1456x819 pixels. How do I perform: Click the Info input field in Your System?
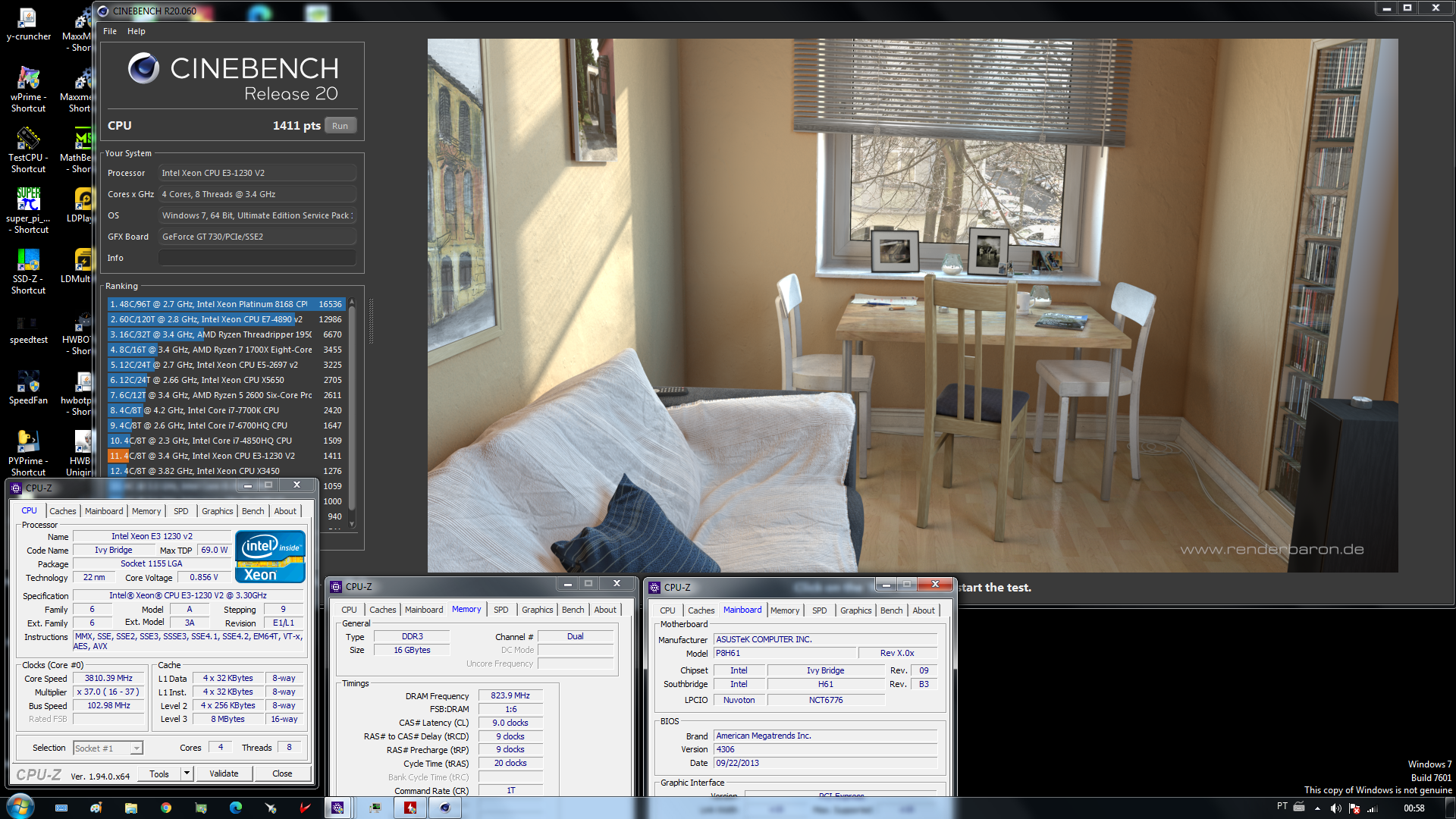(257, 258)
